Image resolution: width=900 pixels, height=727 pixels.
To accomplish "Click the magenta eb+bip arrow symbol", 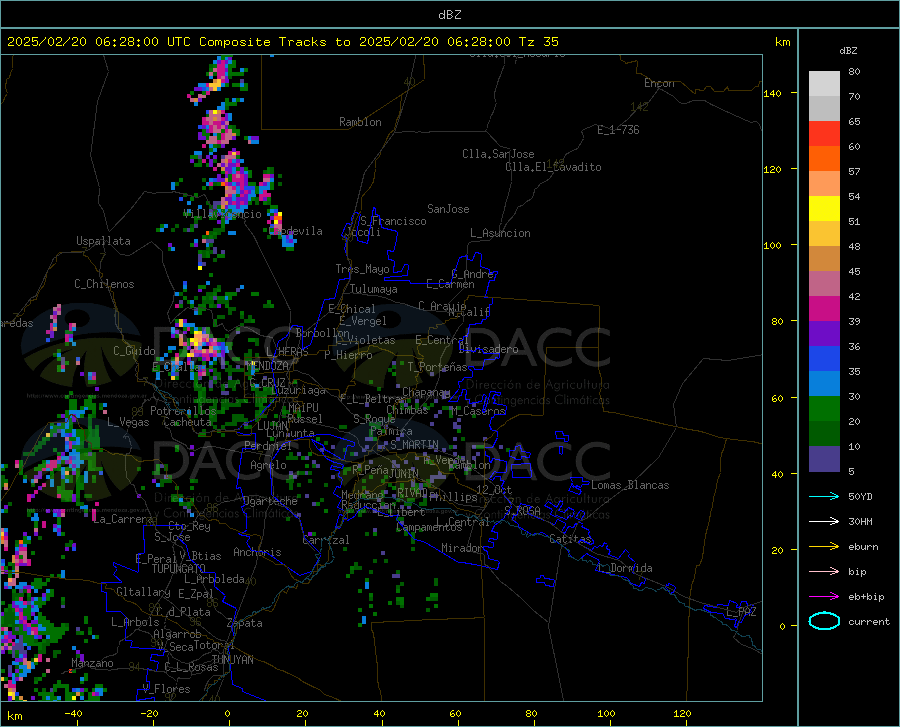I will pos(824,597).
